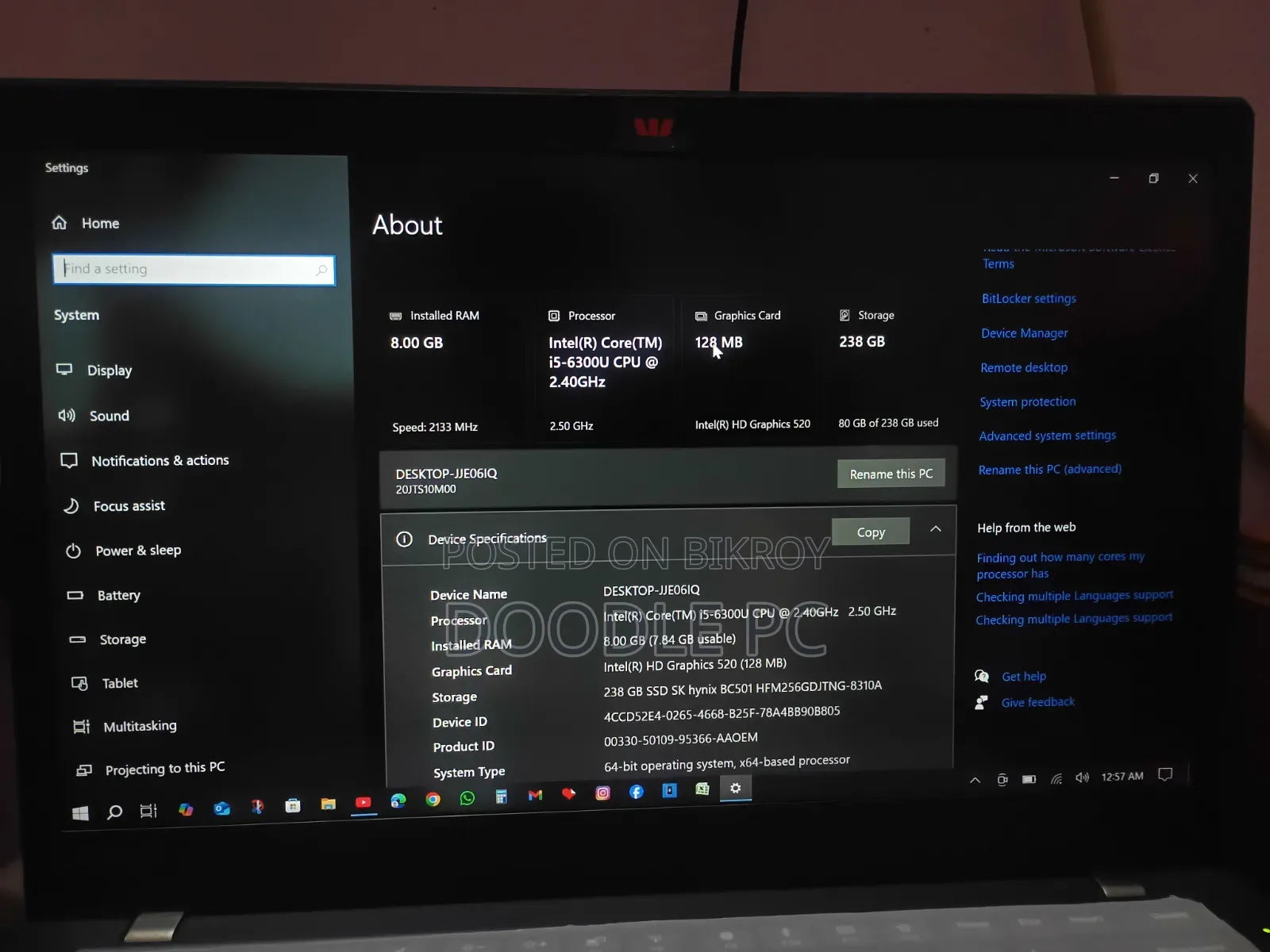Open Calculator from the taskbar
Viewport: 1270px width, 952px height.
pos(501,797)
